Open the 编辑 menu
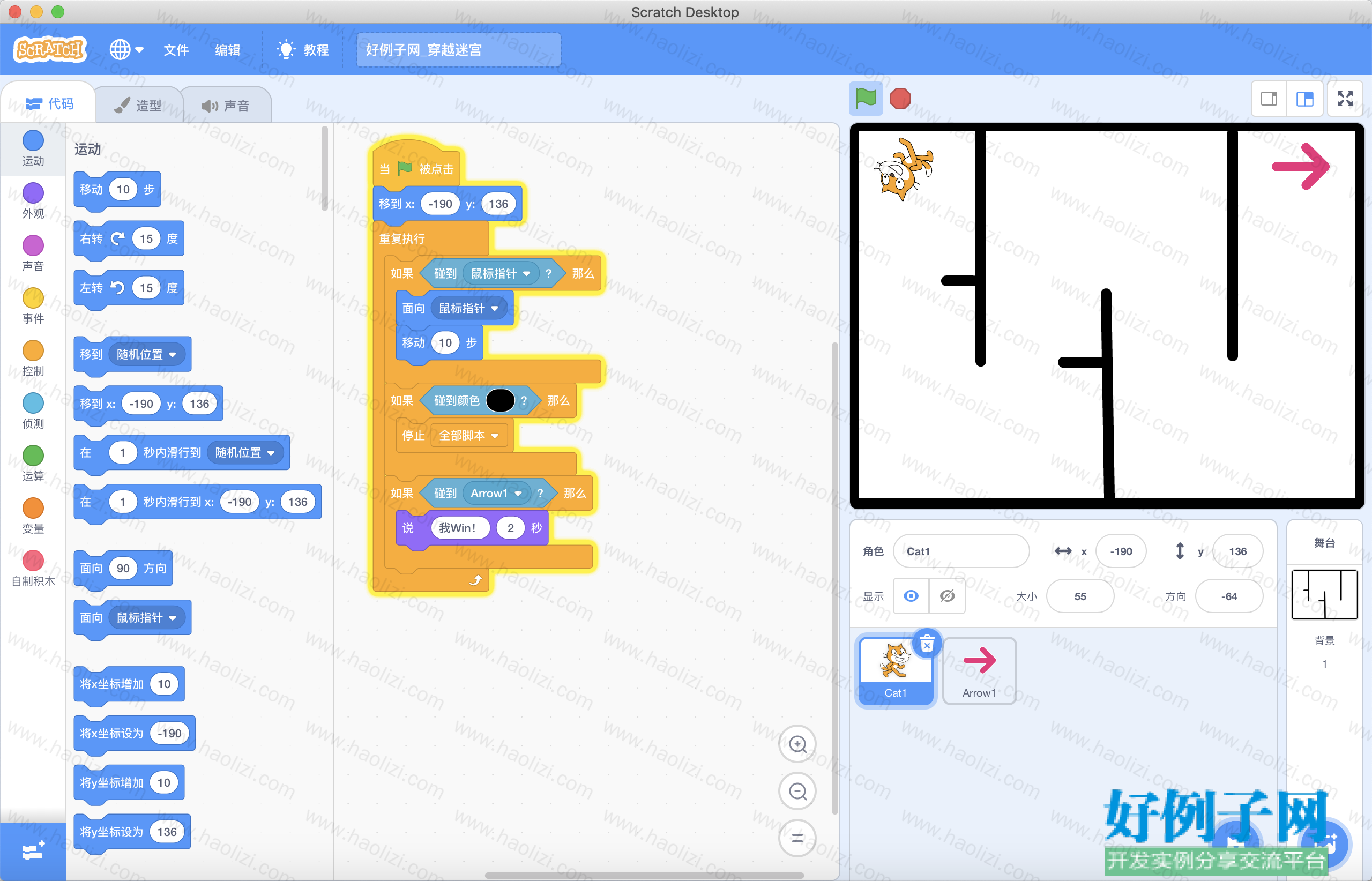This screenshot has height=881, width=1372. [227, 50]
